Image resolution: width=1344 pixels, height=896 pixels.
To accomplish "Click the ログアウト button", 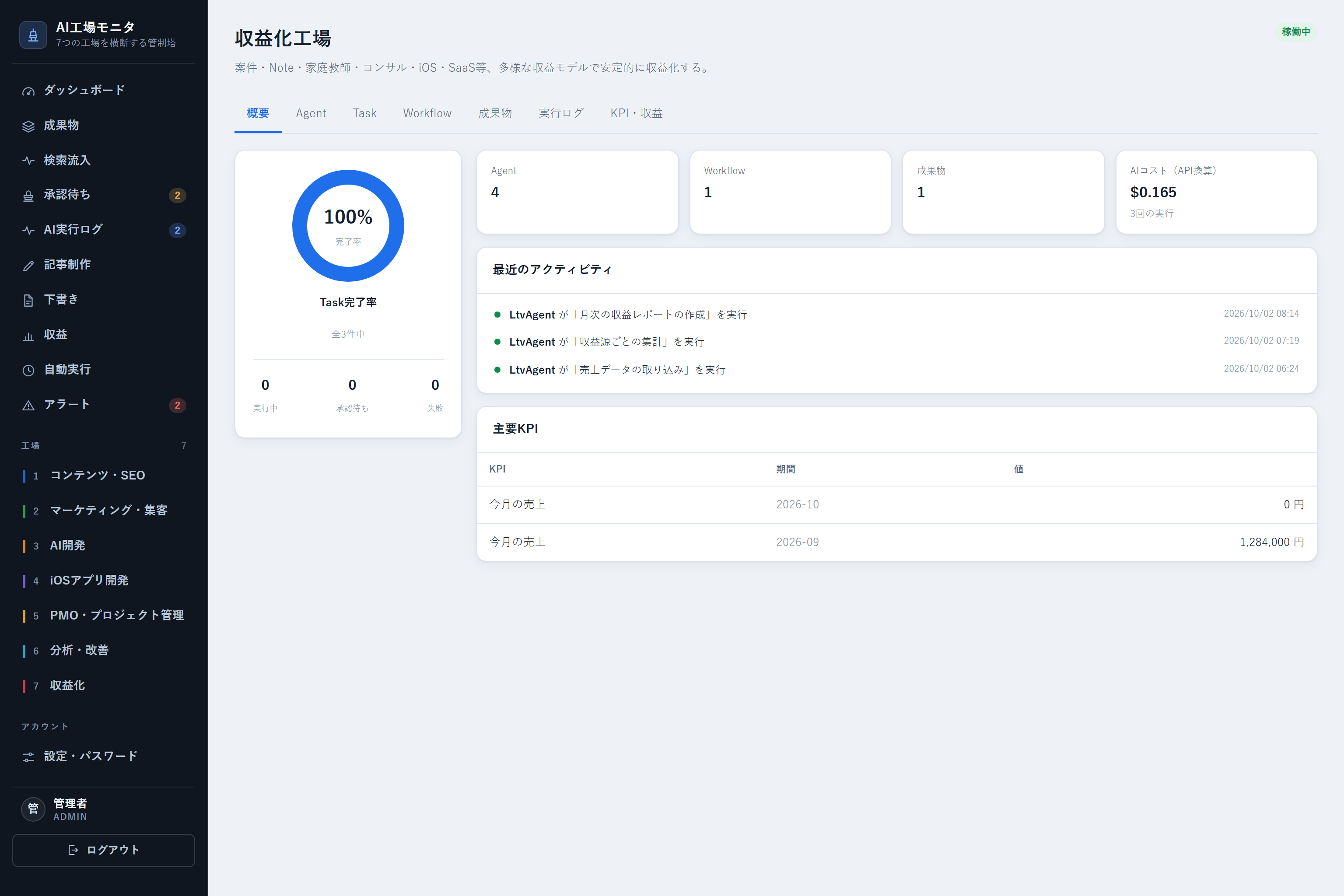I will (103, 850).
